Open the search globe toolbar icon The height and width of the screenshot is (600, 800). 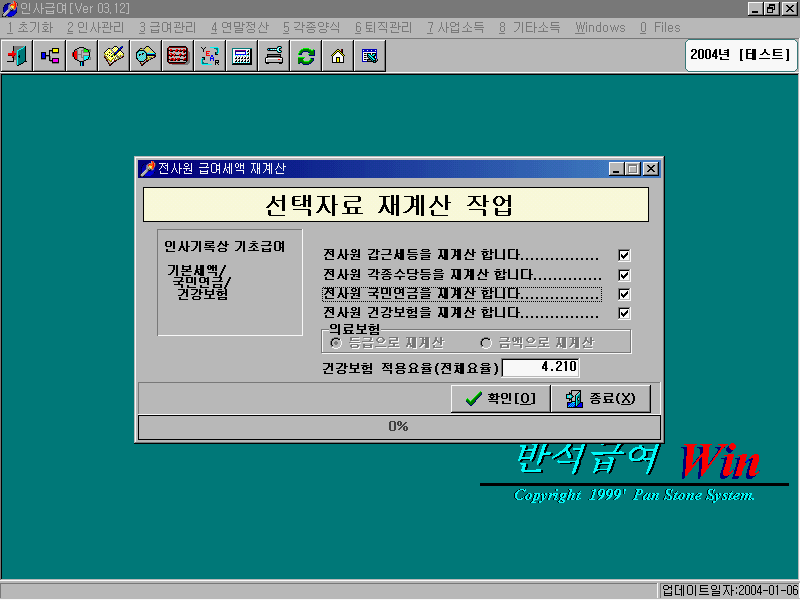(x=82, y=57)
